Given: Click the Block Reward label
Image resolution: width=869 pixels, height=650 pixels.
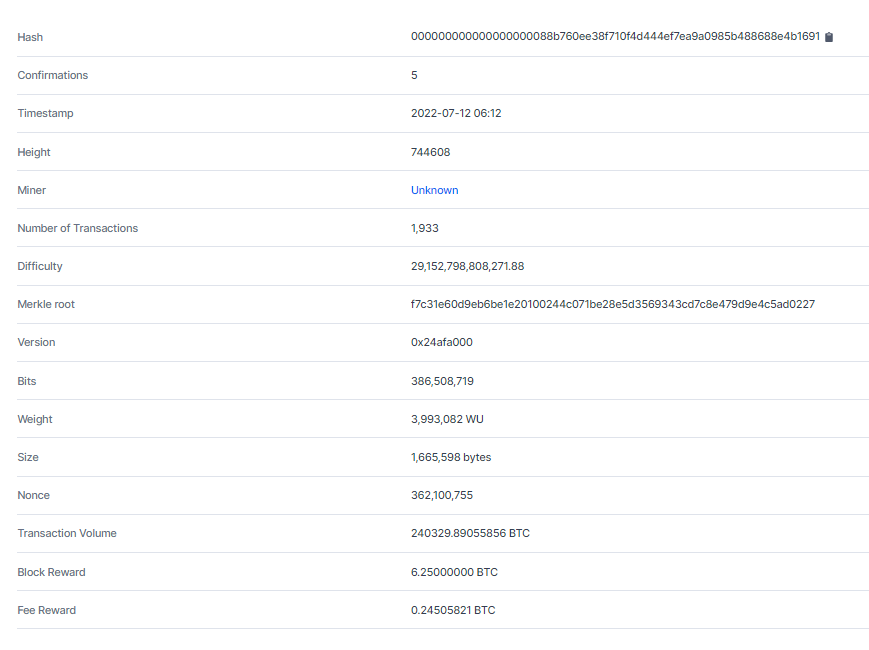Looking at the screenshot, I should click(52, 572).
